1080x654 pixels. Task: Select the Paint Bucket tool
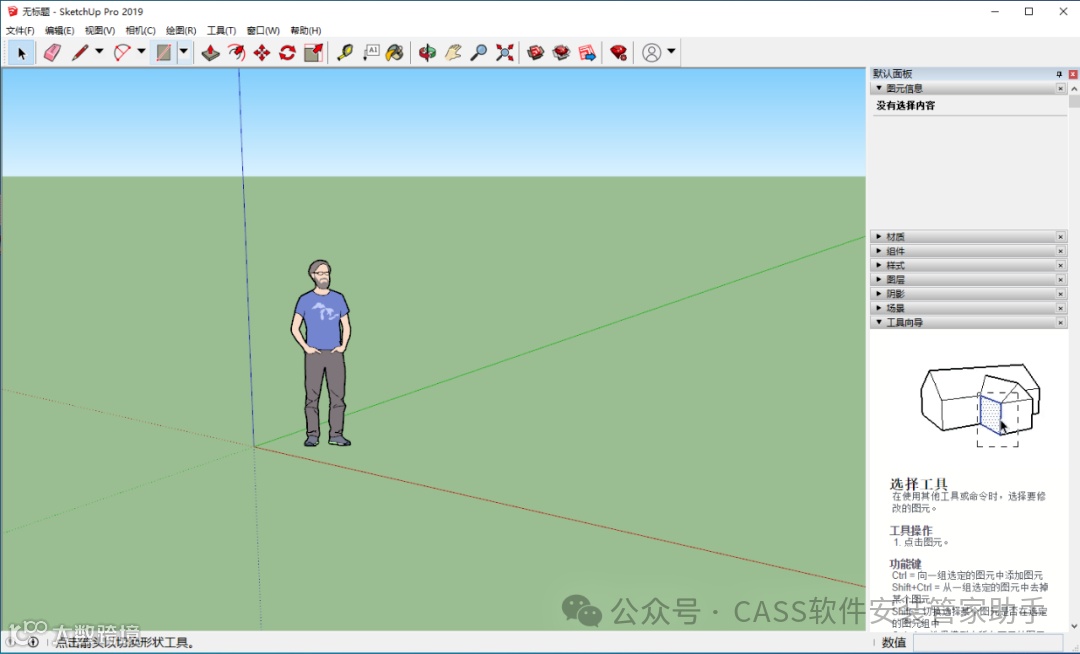click(x=395, y=52)
